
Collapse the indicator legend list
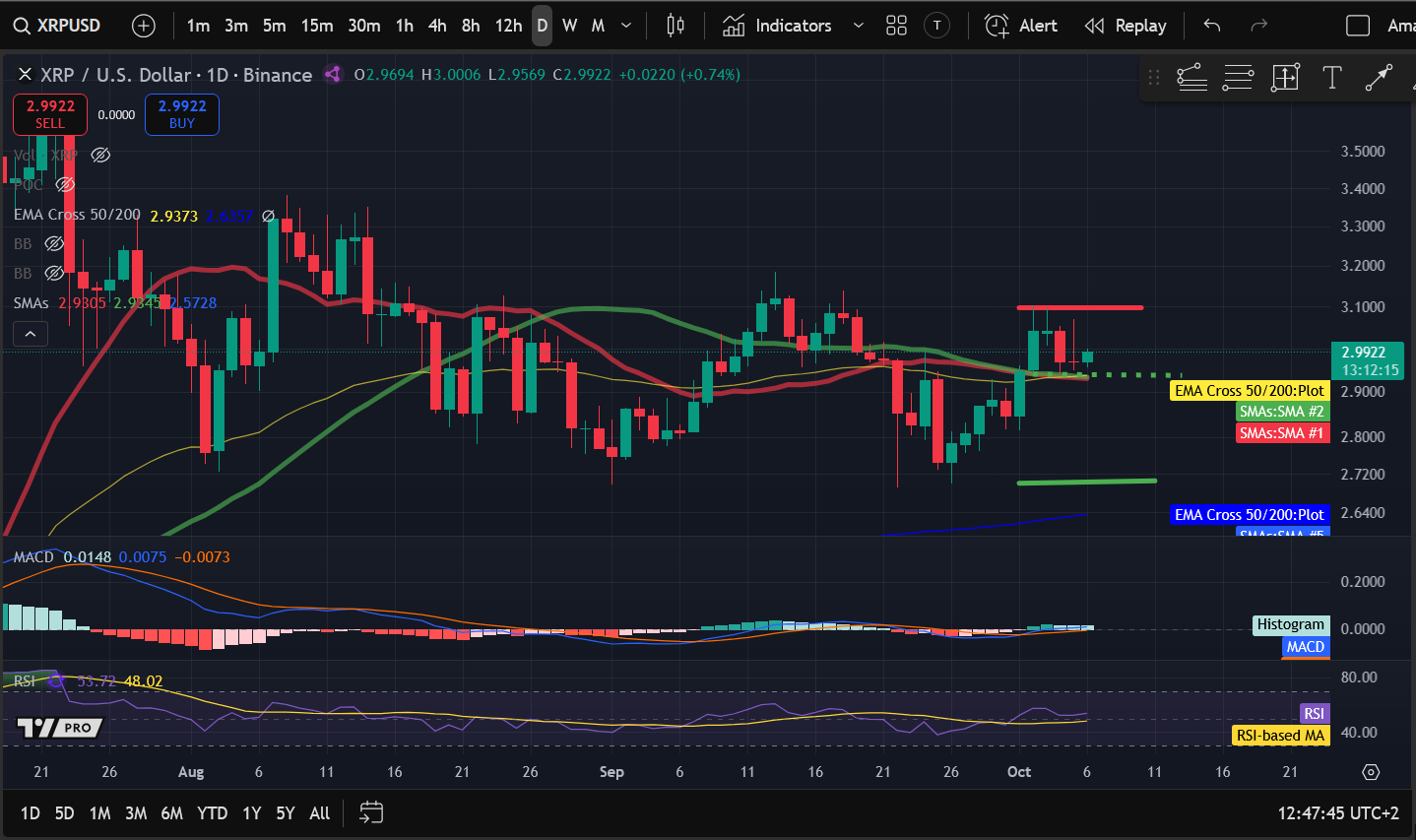coord(31,335)
